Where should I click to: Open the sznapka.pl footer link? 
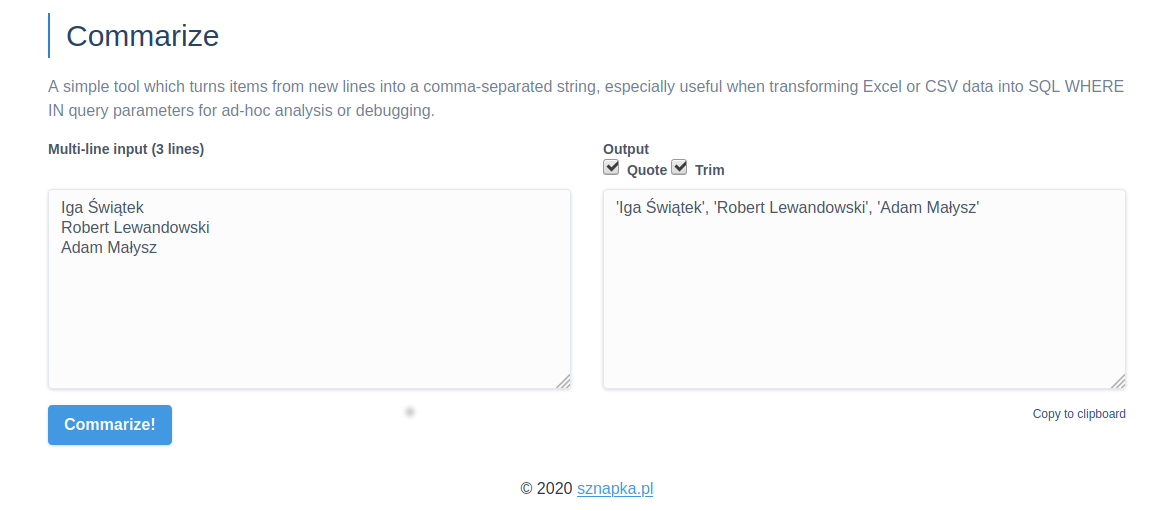coord(615,488)
